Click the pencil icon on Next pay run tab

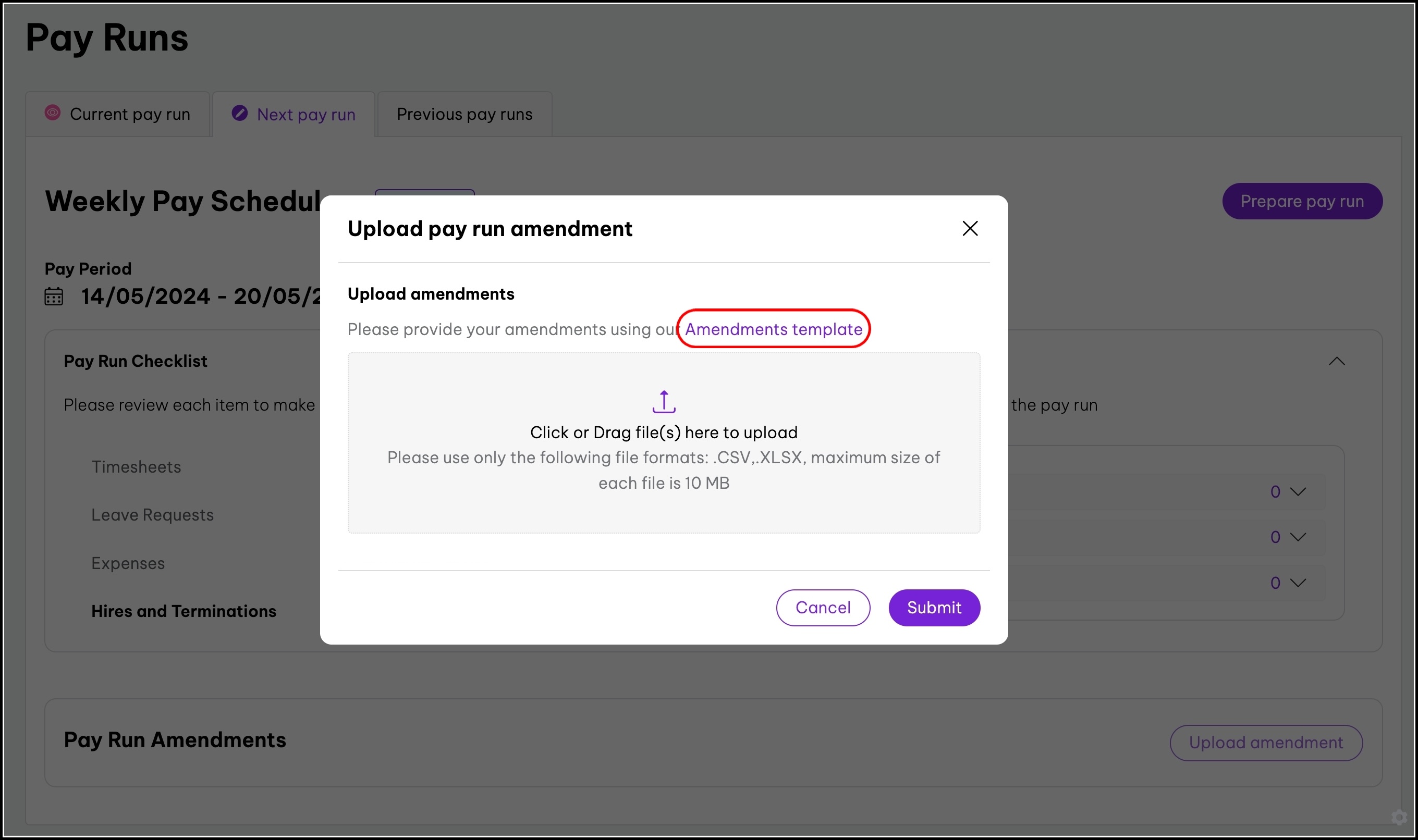tap(239, 113)
